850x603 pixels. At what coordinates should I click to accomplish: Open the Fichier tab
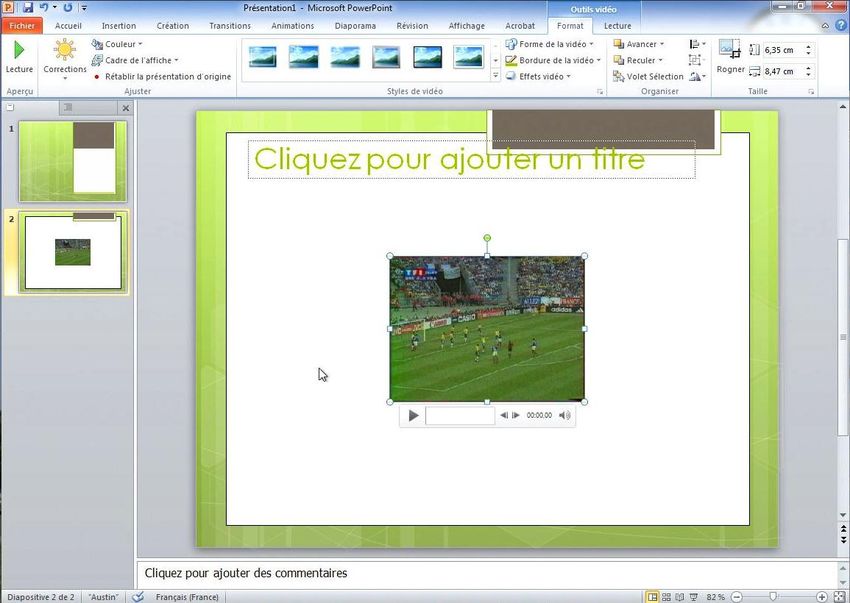pos(22,26)
